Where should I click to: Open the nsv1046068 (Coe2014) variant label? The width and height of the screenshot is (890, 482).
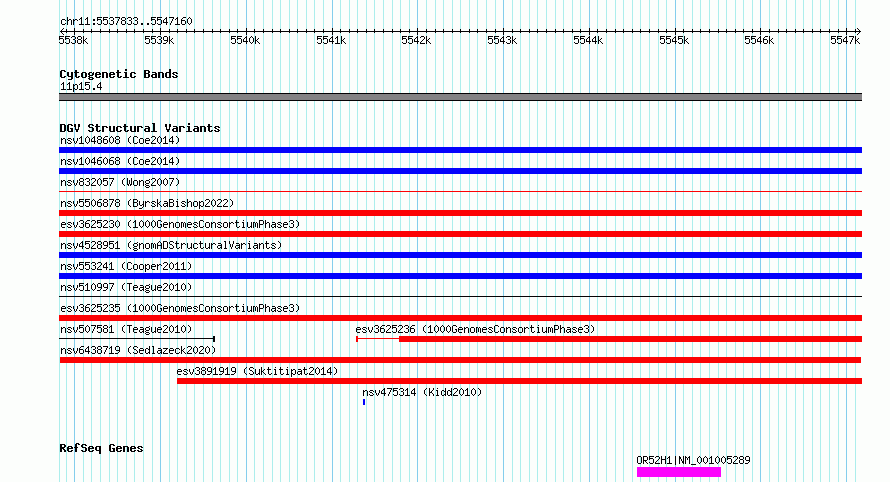pos(120,161)
